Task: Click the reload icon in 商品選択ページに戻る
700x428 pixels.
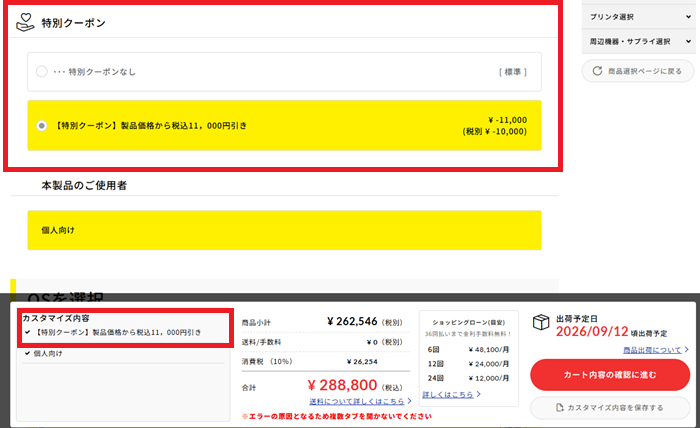Action: (x=597, y=71)
